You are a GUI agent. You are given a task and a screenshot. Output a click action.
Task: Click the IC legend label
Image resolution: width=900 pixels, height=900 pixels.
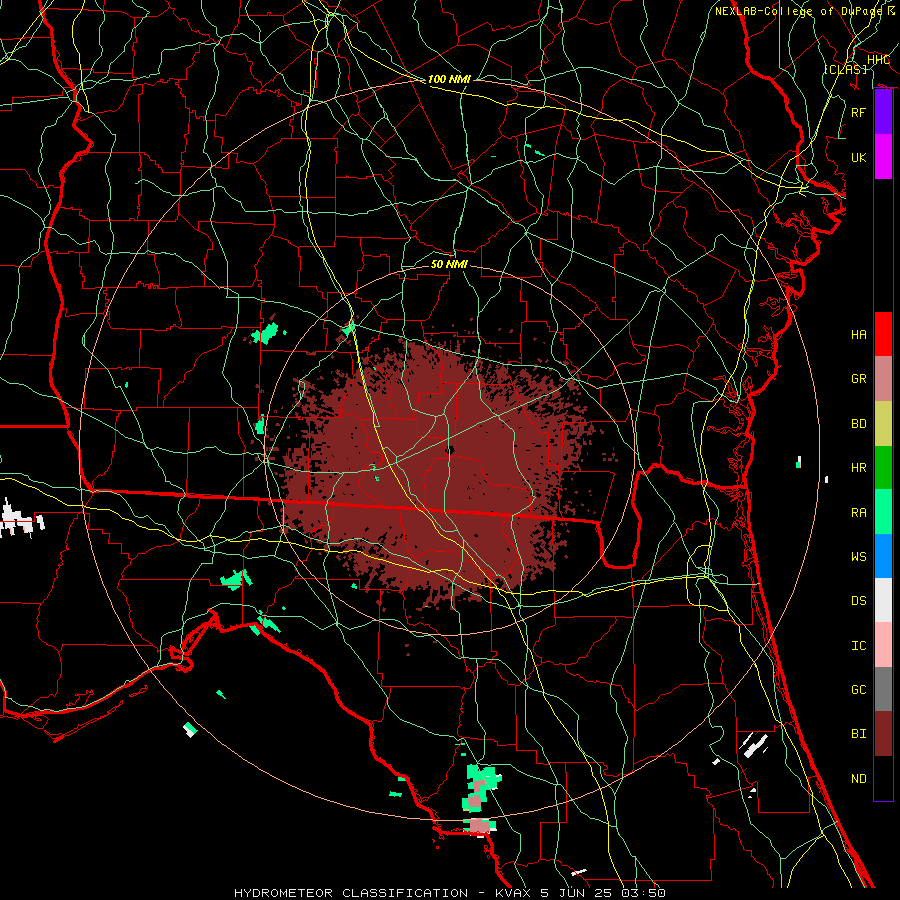859,646
